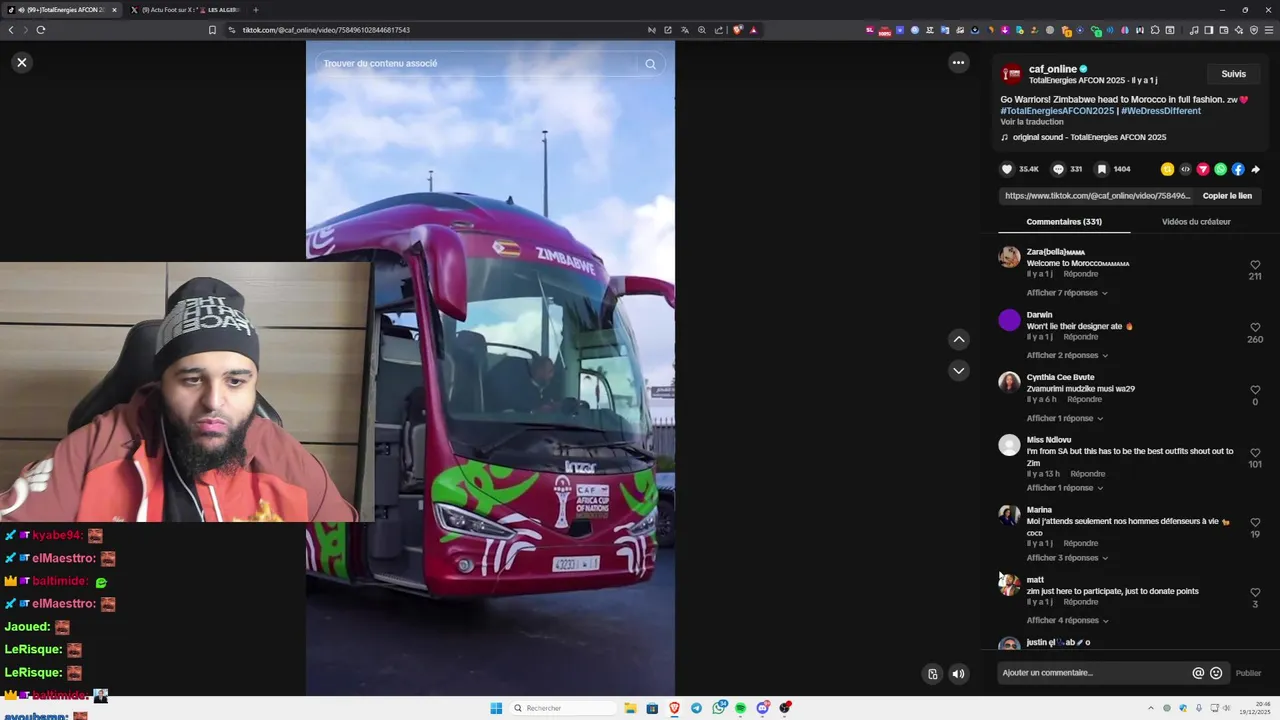Open Telegram from the taskbar

(x=696, y=708)
